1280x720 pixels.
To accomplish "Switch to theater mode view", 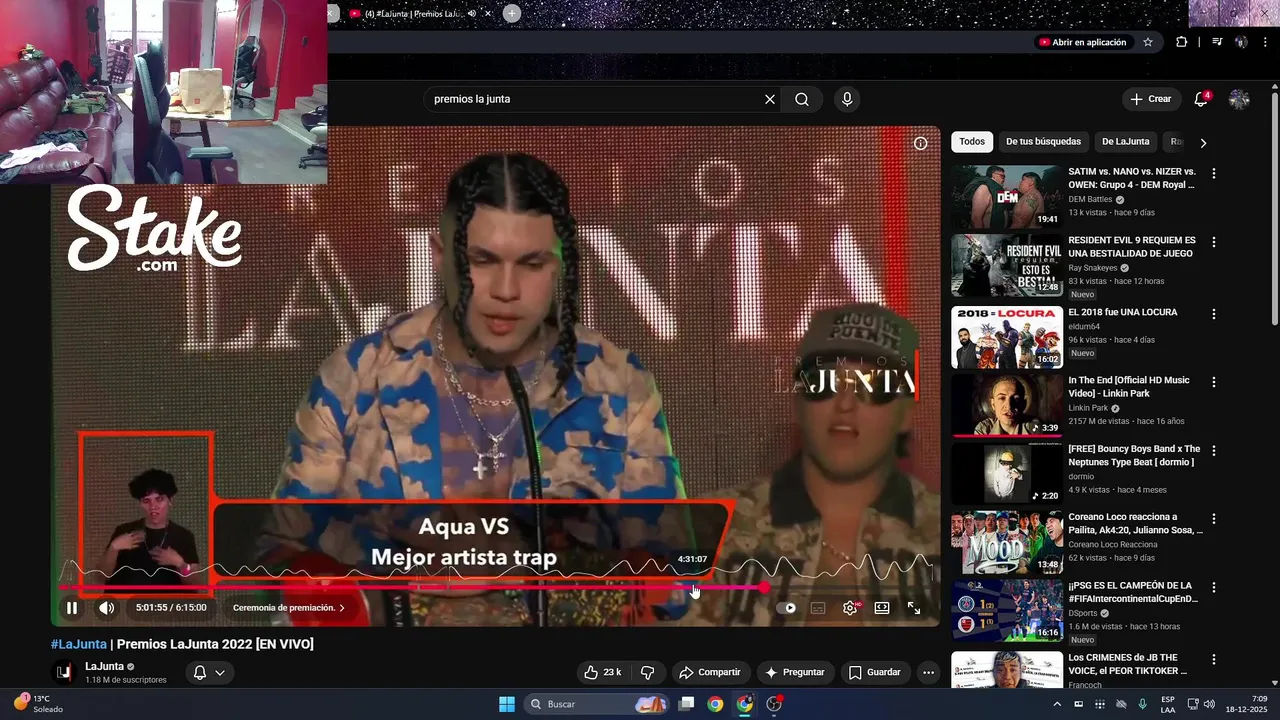I will point(882,608).
